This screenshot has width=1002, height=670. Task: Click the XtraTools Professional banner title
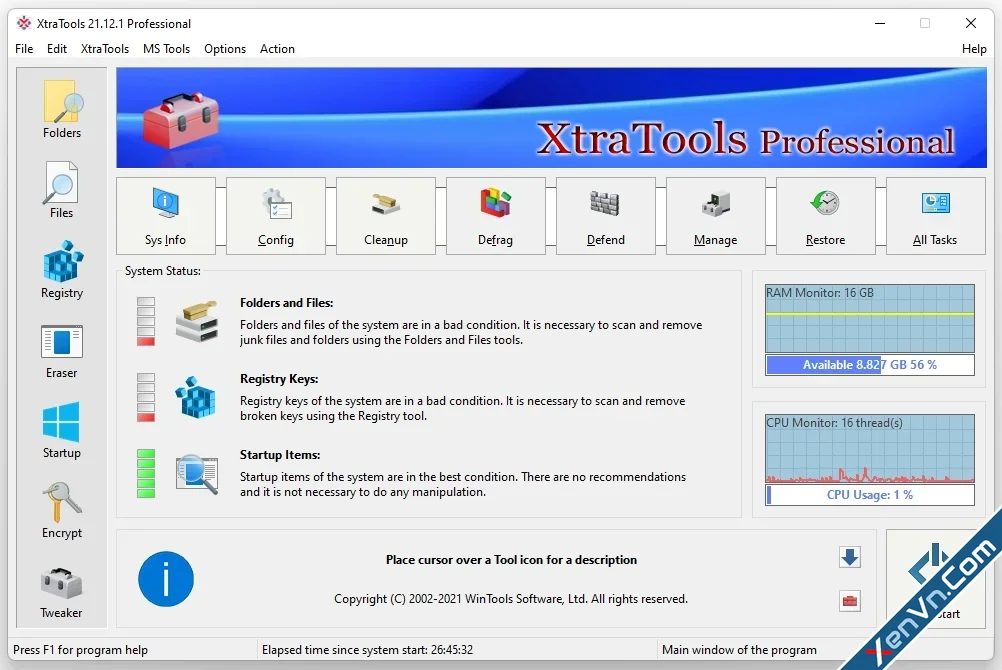tap(745, 138)
